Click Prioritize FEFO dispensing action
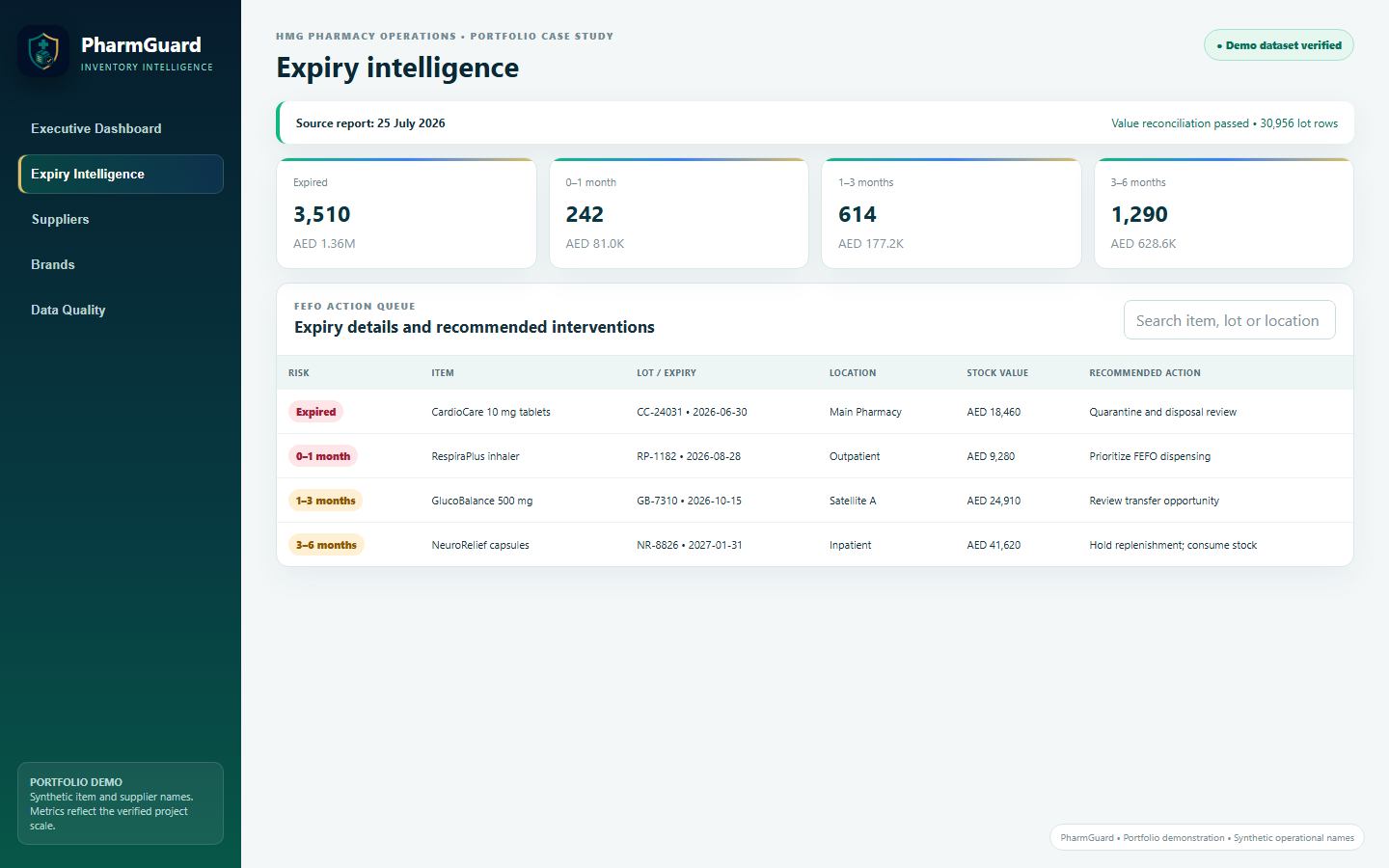The image size is (1389, 868). 1150,456
